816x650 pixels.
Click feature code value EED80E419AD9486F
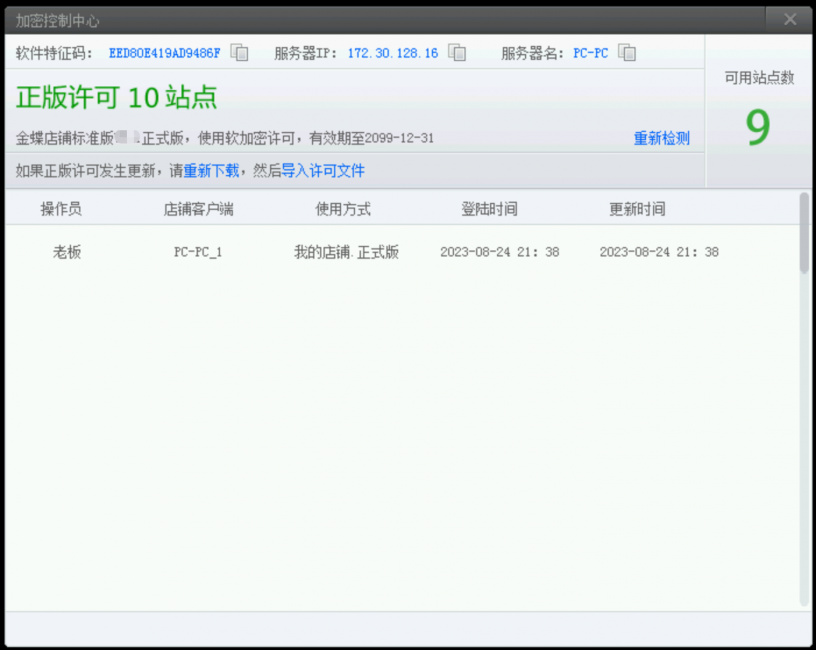click(164, 53)
